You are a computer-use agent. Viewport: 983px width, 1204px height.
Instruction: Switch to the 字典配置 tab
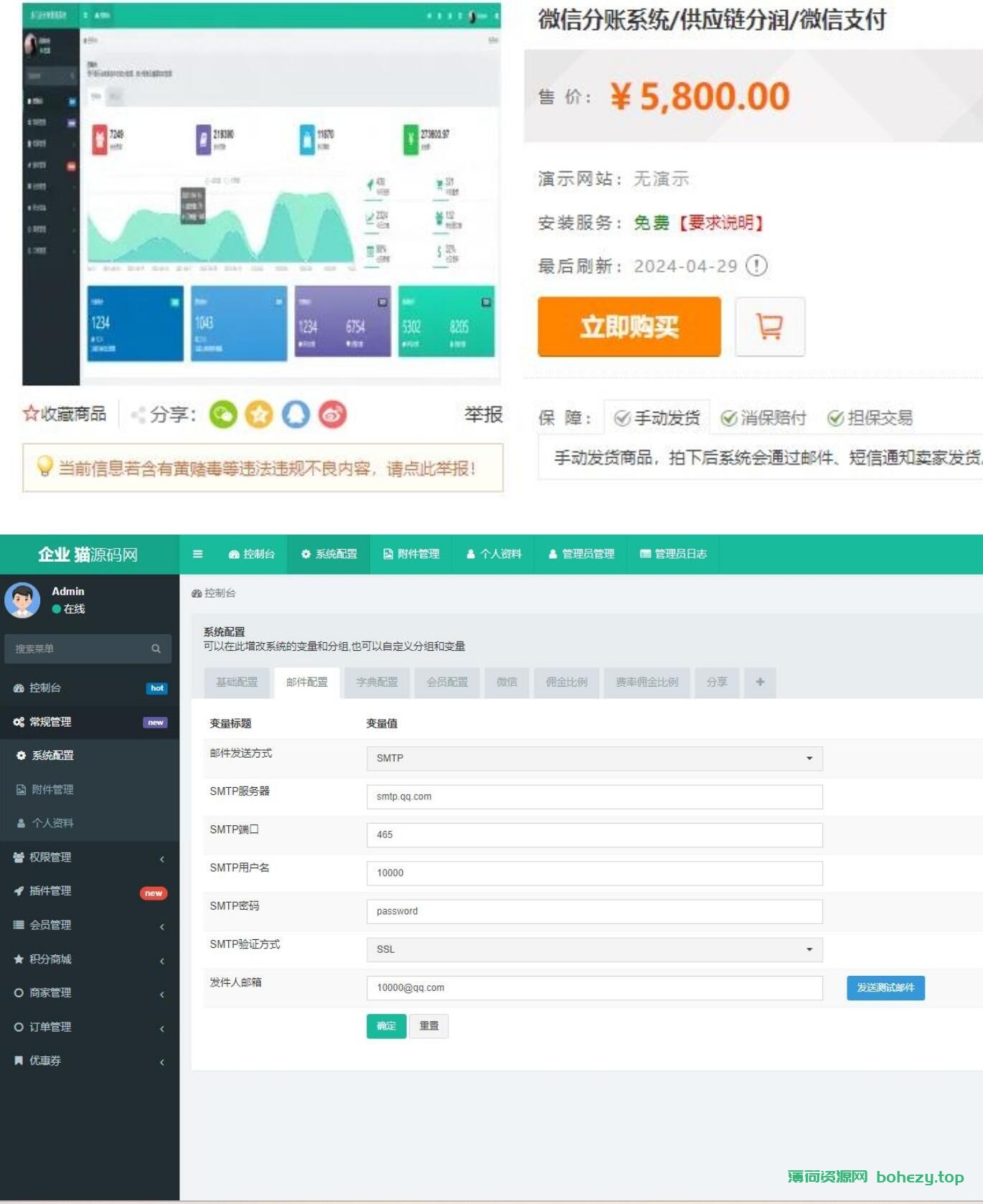377,682
